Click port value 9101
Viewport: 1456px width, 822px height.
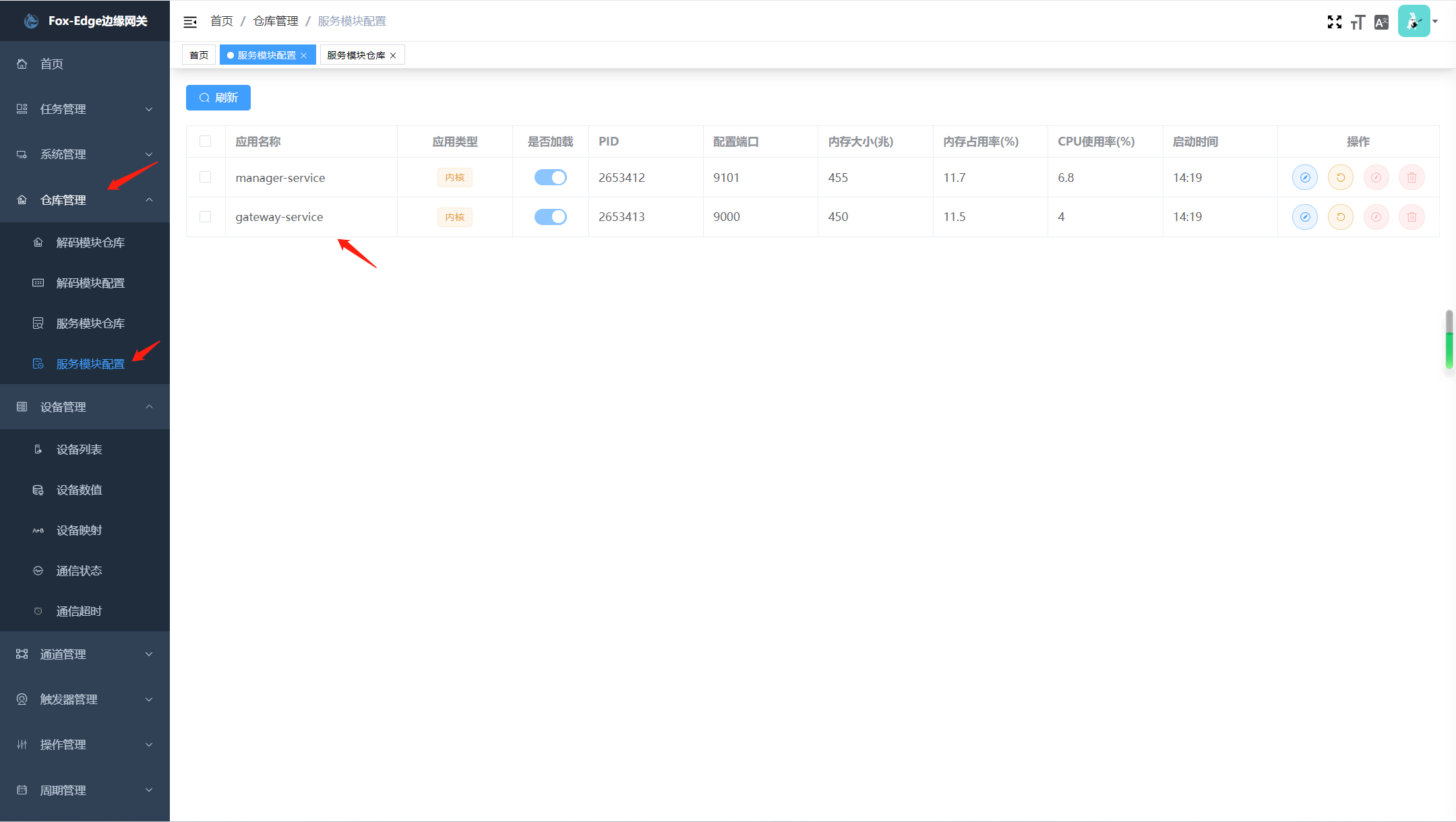click(726, 178)
